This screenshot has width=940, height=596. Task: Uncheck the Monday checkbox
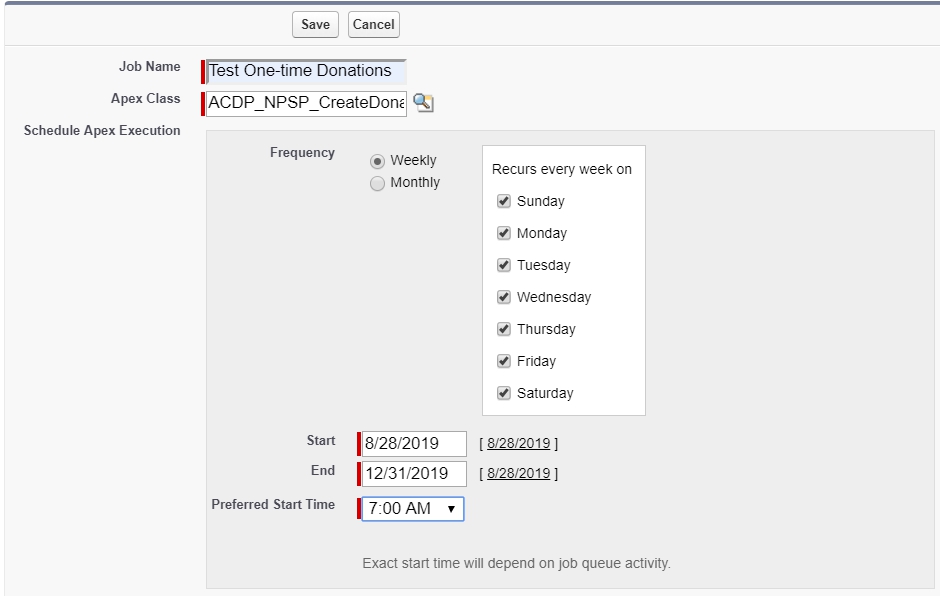tap(504, 233)
